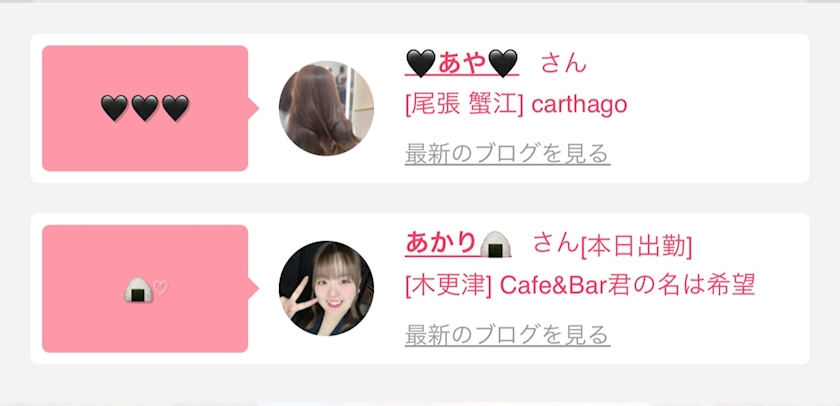840x406 pixels.
Task: Click the さん text next to あや
Action: pos(564,64)
